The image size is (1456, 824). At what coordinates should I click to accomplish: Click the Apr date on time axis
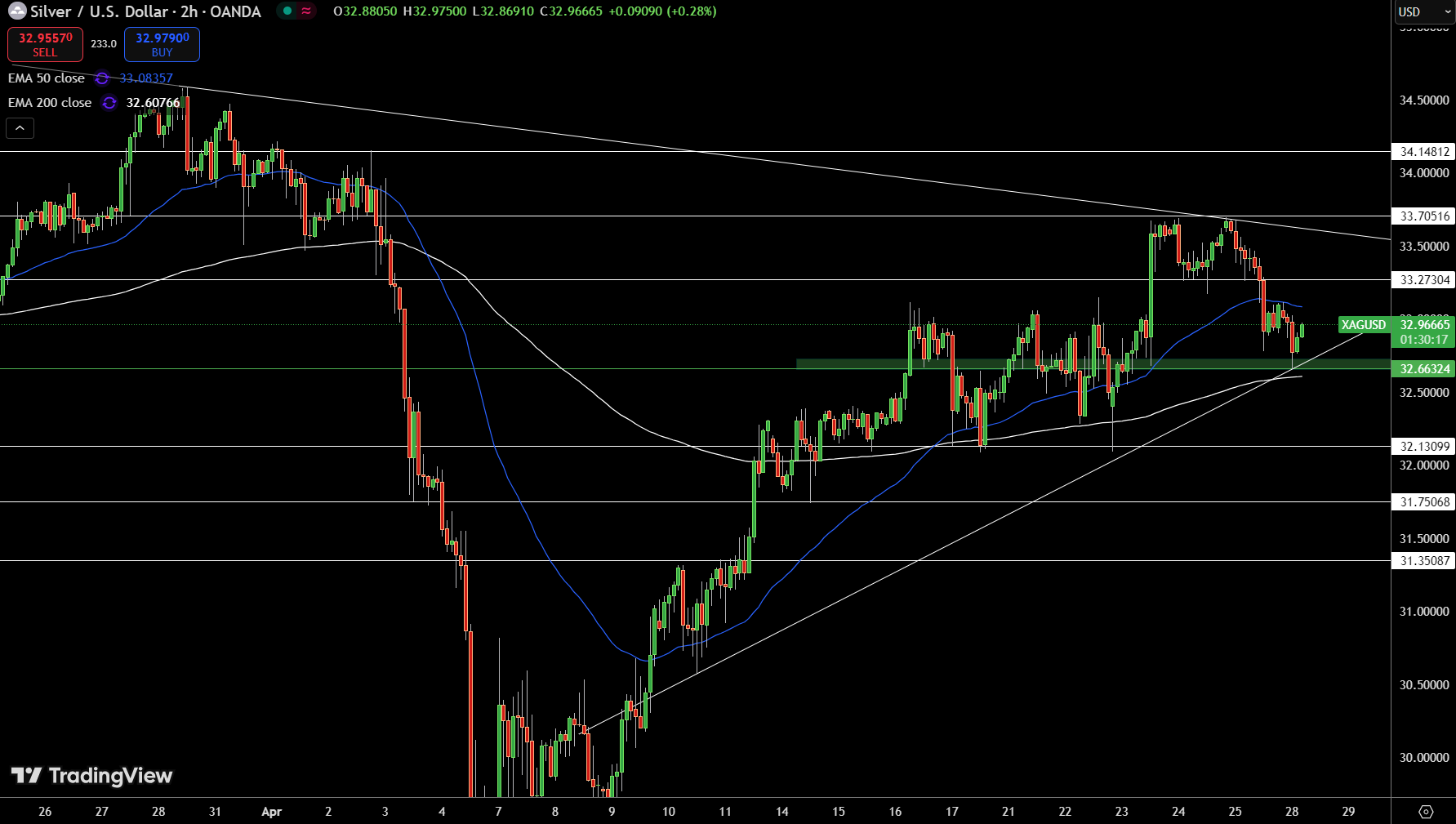(271, 812)
